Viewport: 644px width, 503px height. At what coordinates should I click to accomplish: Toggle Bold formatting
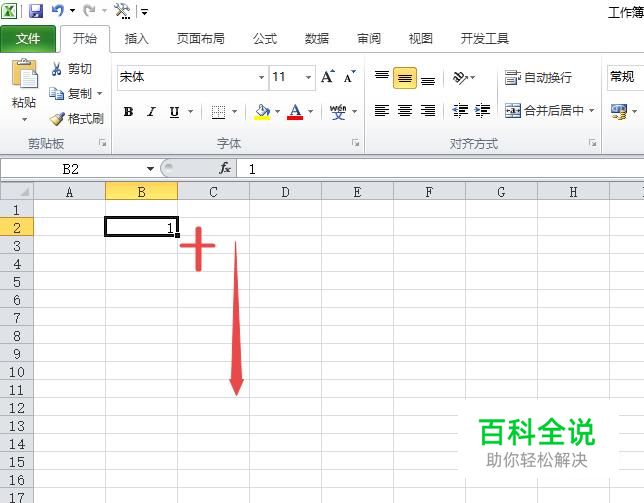click(x=128, y=111)
